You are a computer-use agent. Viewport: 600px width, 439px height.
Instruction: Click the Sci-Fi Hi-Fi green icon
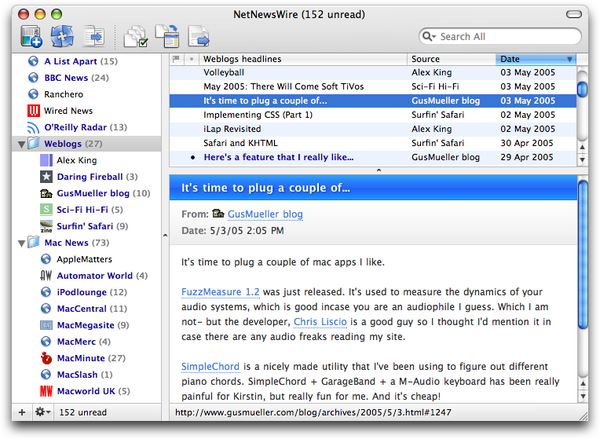[x=46, y=209]
